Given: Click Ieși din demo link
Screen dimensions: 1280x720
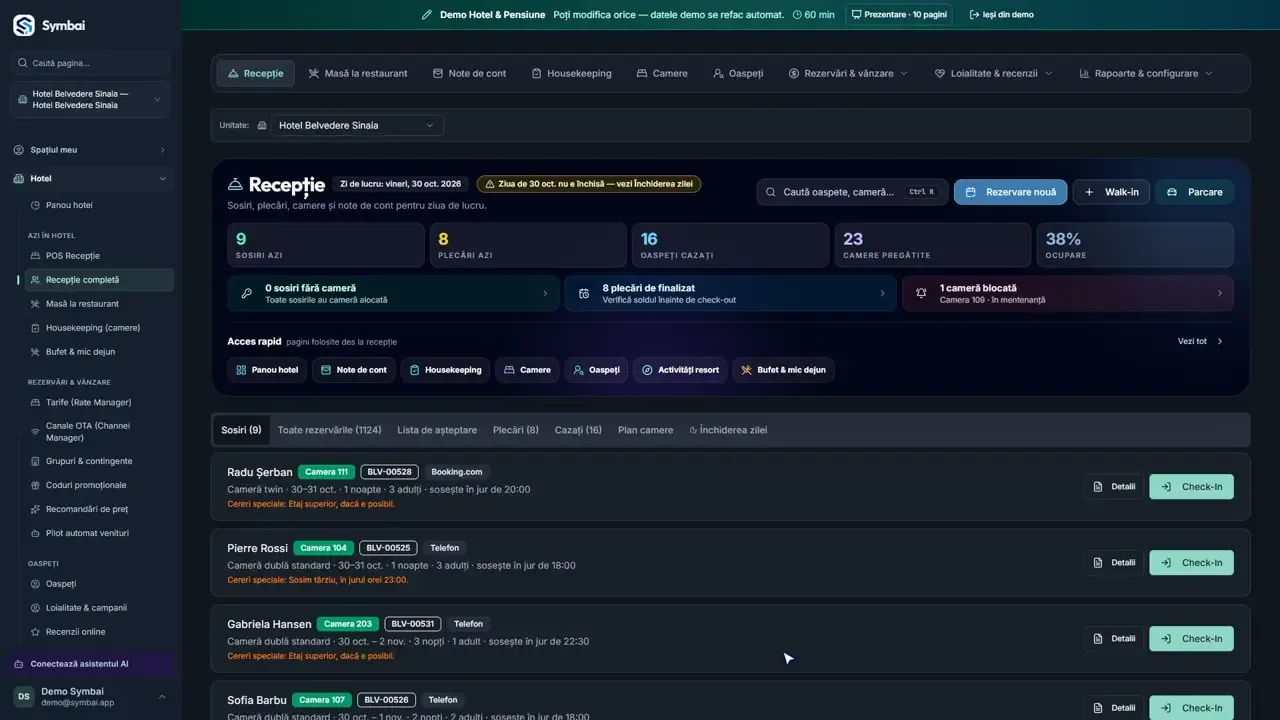Looking at the screenshot, I should coord(1002,15).
